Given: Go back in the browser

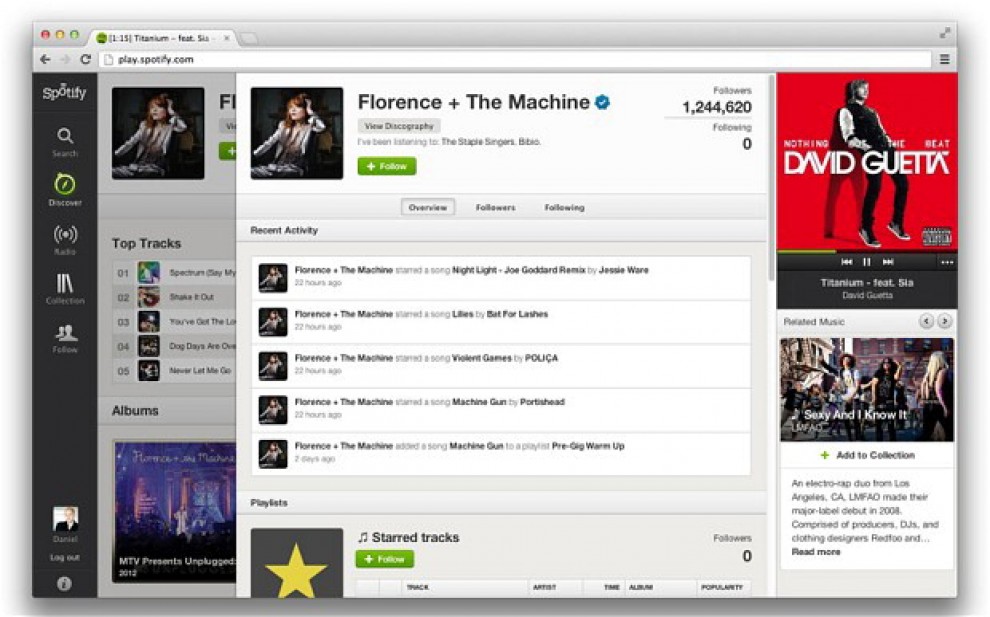Looking at the screenshot, I should tap(45, 59).
